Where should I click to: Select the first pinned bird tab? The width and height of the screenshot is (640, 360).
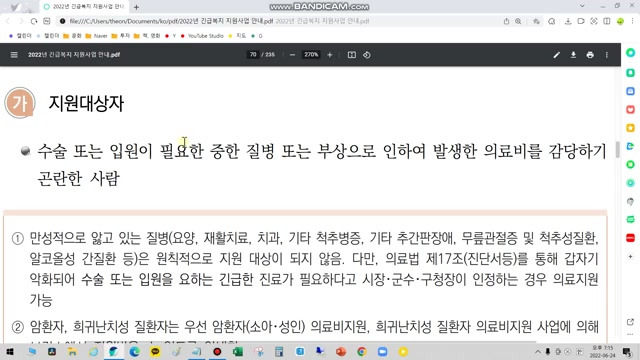pos(15,7)
